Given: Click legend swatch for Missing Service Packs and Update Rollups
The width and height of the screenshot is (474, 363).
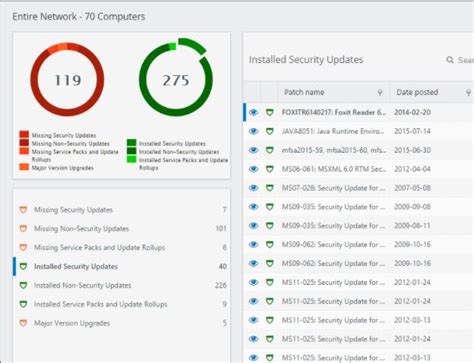Looking at the screenshot, I should pos(24,151).
